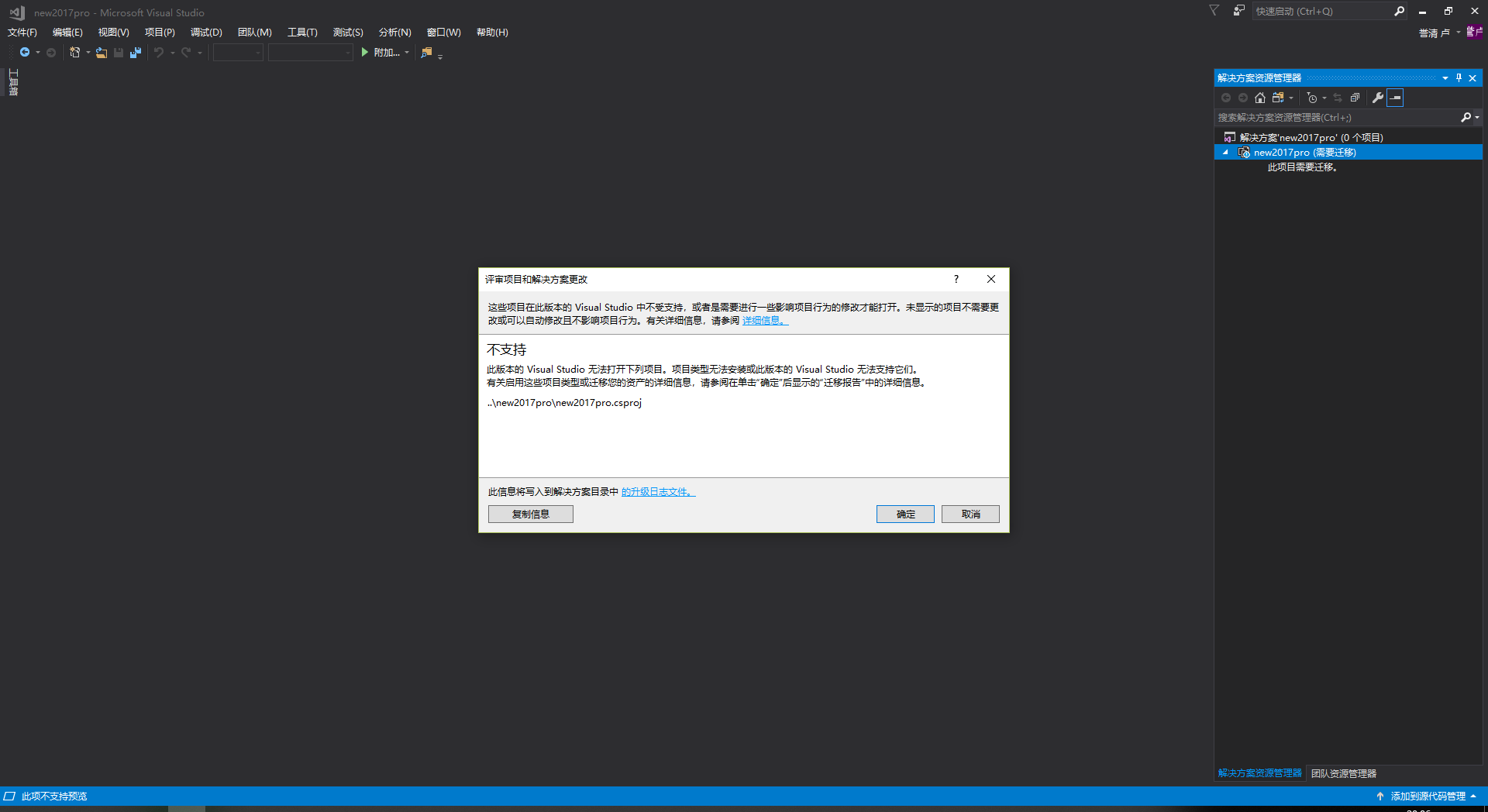
Task: Open the toolbar options overflow arrow
Action: pos(440,56)
